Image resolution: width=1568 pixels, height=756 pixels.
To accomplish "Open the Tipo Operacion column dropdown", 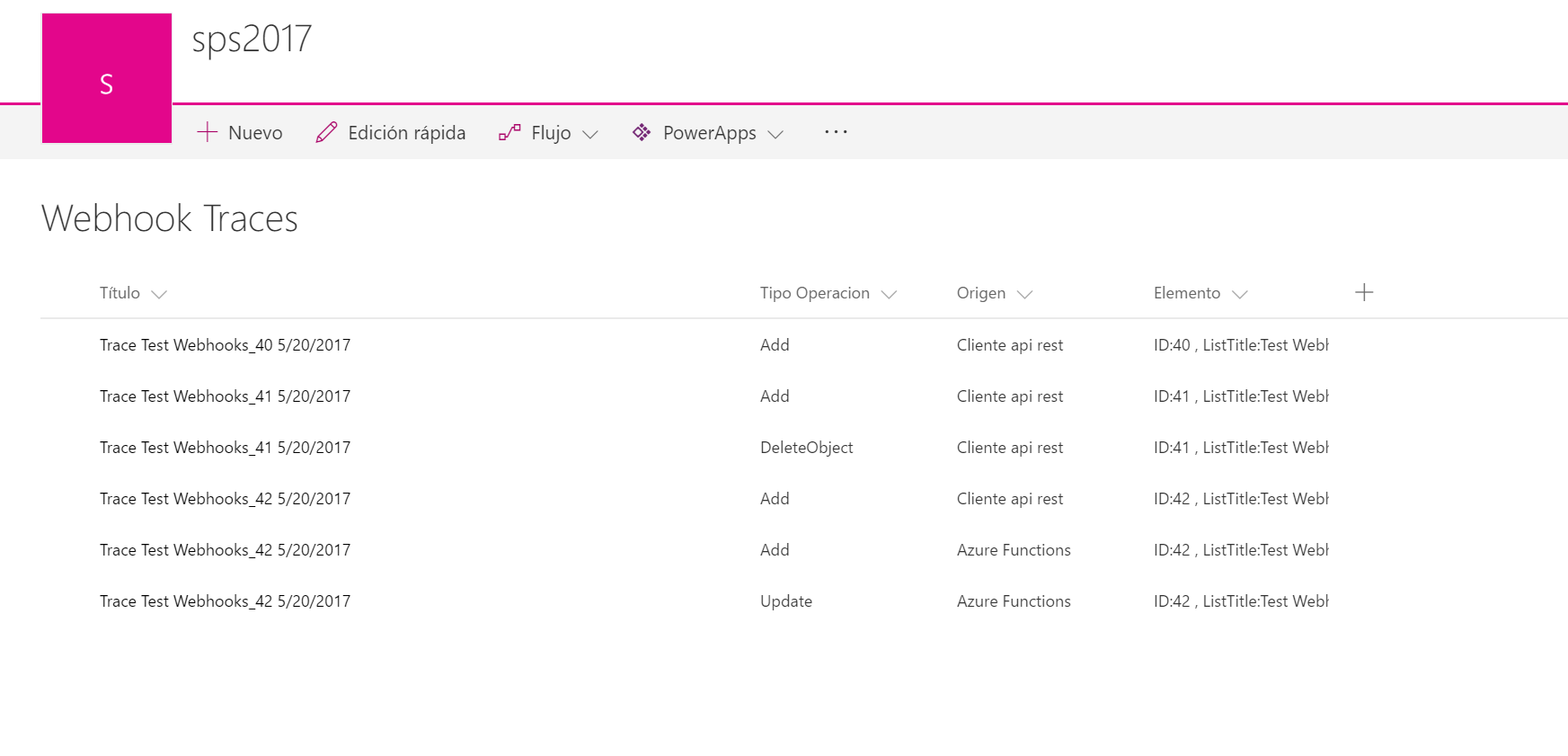I will (x=889, y=294).
